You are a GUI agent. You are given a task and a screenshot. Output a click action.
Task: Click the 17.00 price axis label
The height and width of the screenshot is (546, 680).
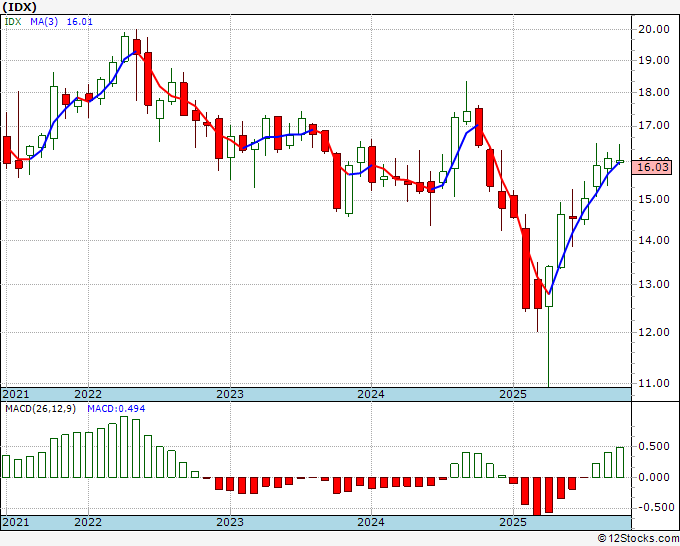click(654, 126)
